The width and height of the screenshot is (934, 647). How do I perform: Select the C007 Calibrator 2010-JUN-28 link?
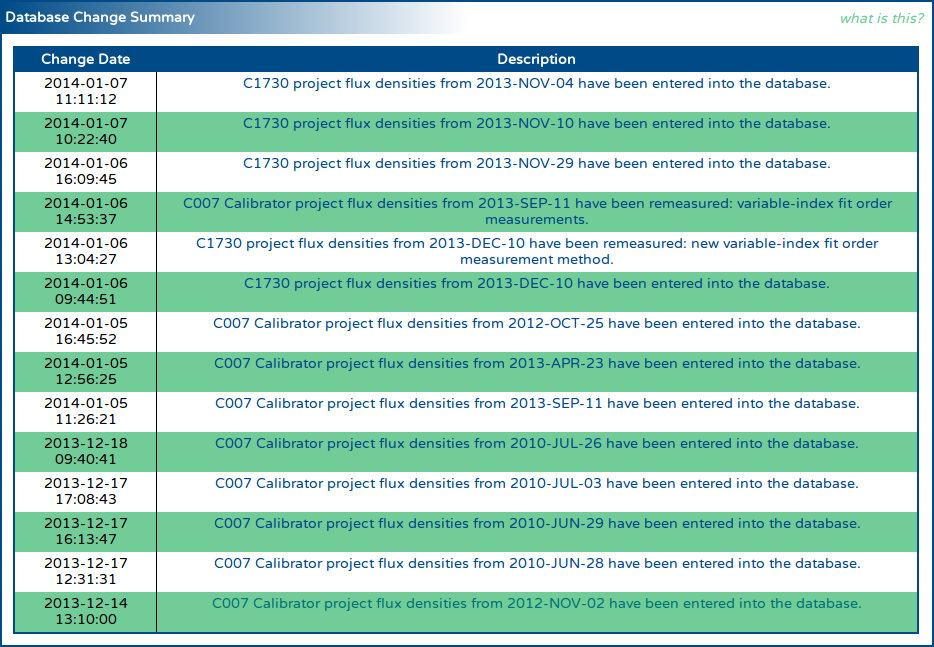click(536, 564)
